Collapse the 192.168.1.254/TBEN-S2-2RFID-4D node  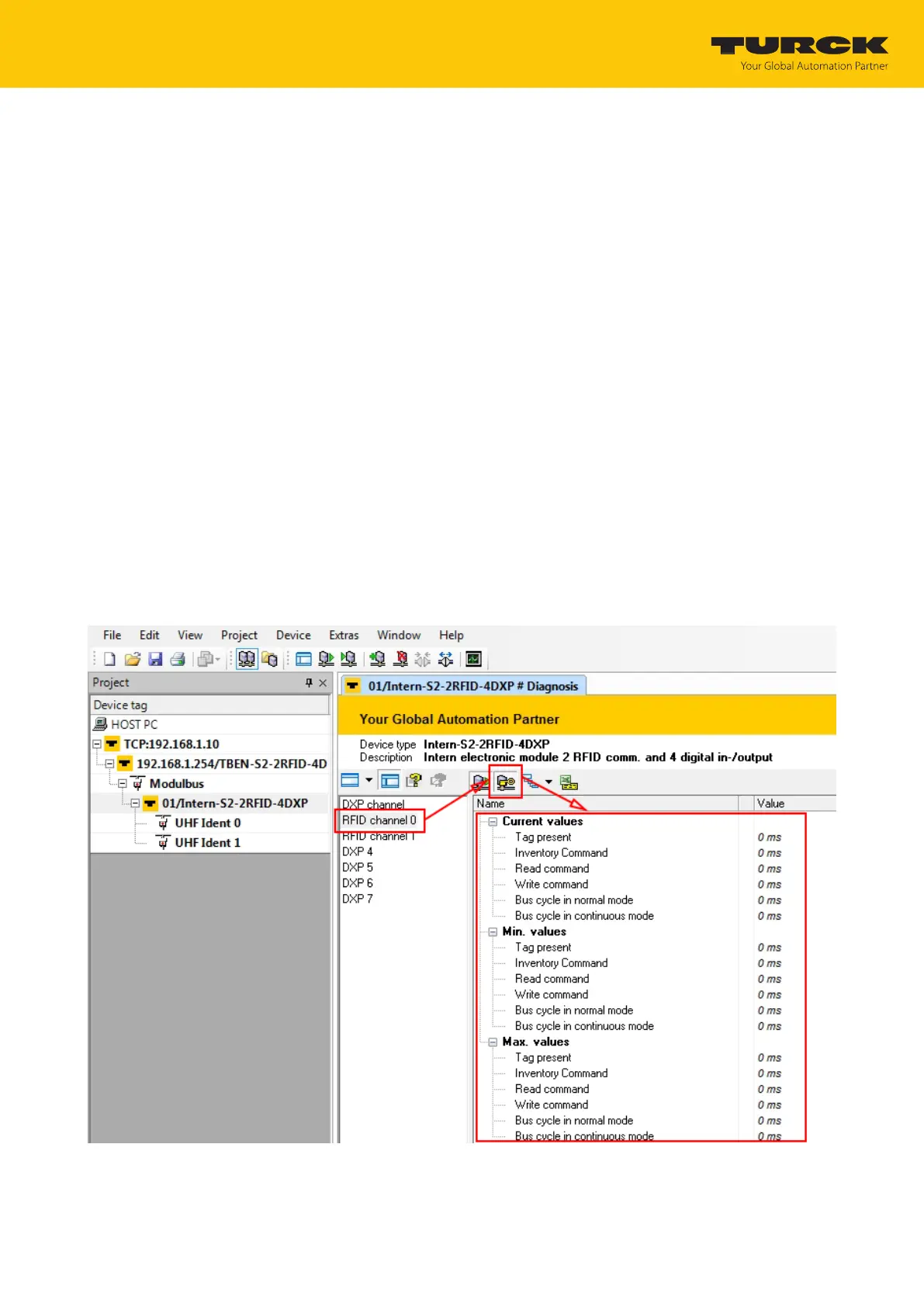(x=109, y=764)
